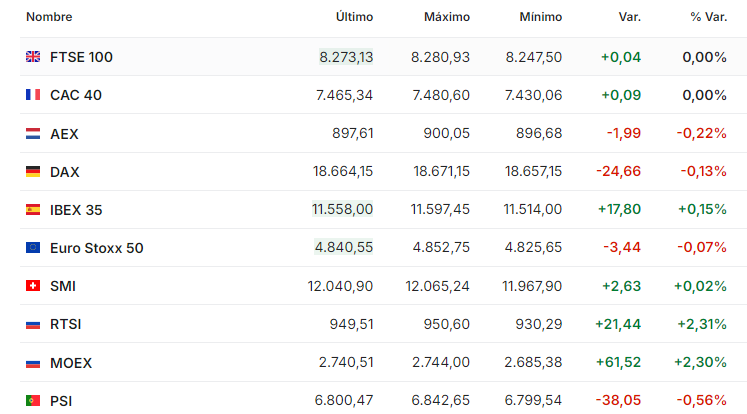Select Euro Stoxx 50 last value 4.840,55
The width and height of the screenshot is (747, 414).
(x=343, y=247)
